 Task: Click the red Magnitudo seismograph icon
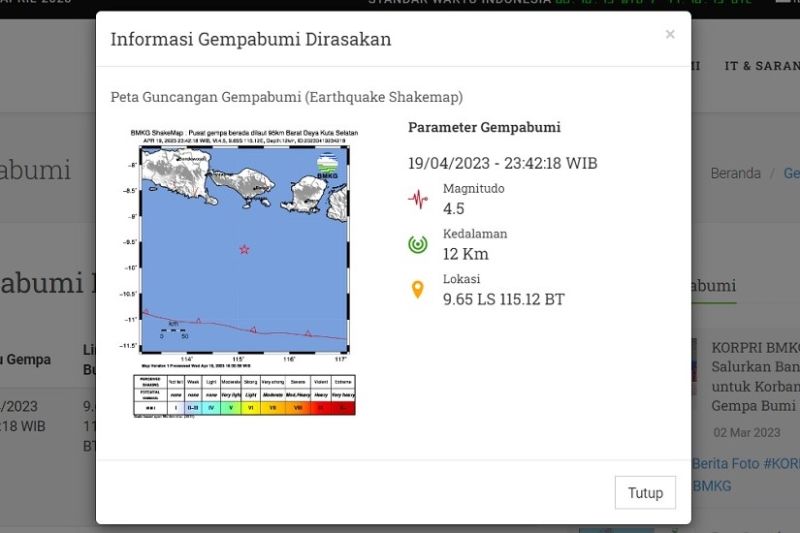click(x=417, y=198)
